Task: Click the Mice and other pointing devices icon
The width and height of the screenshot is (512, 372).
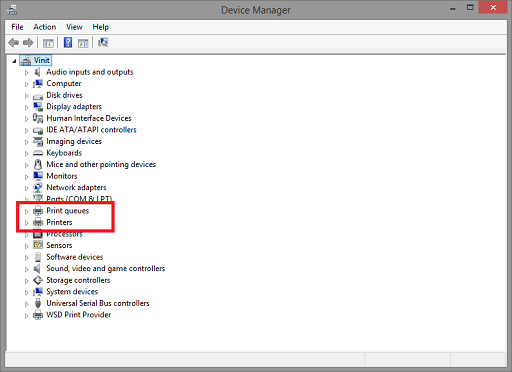Action: pyautogui.click(x=38, y=164)
